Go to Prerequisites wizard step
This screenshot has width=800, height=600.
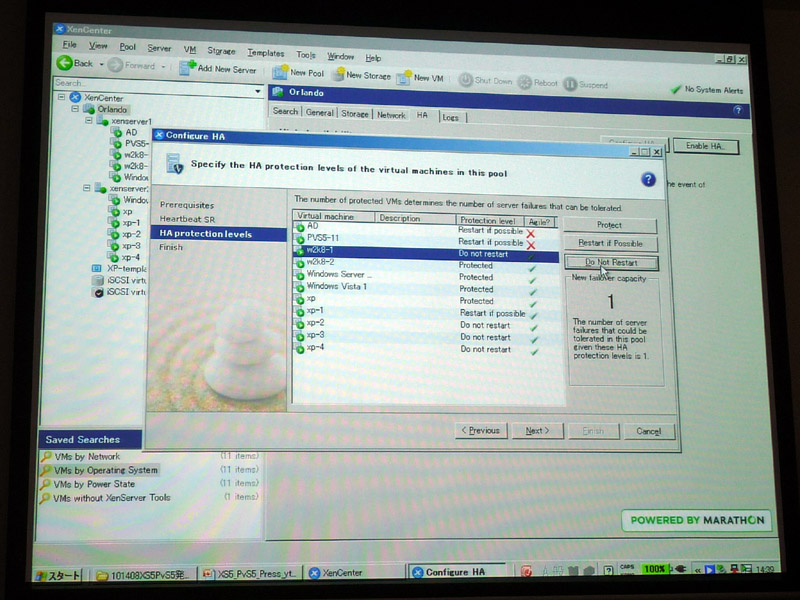click(187, 205)
